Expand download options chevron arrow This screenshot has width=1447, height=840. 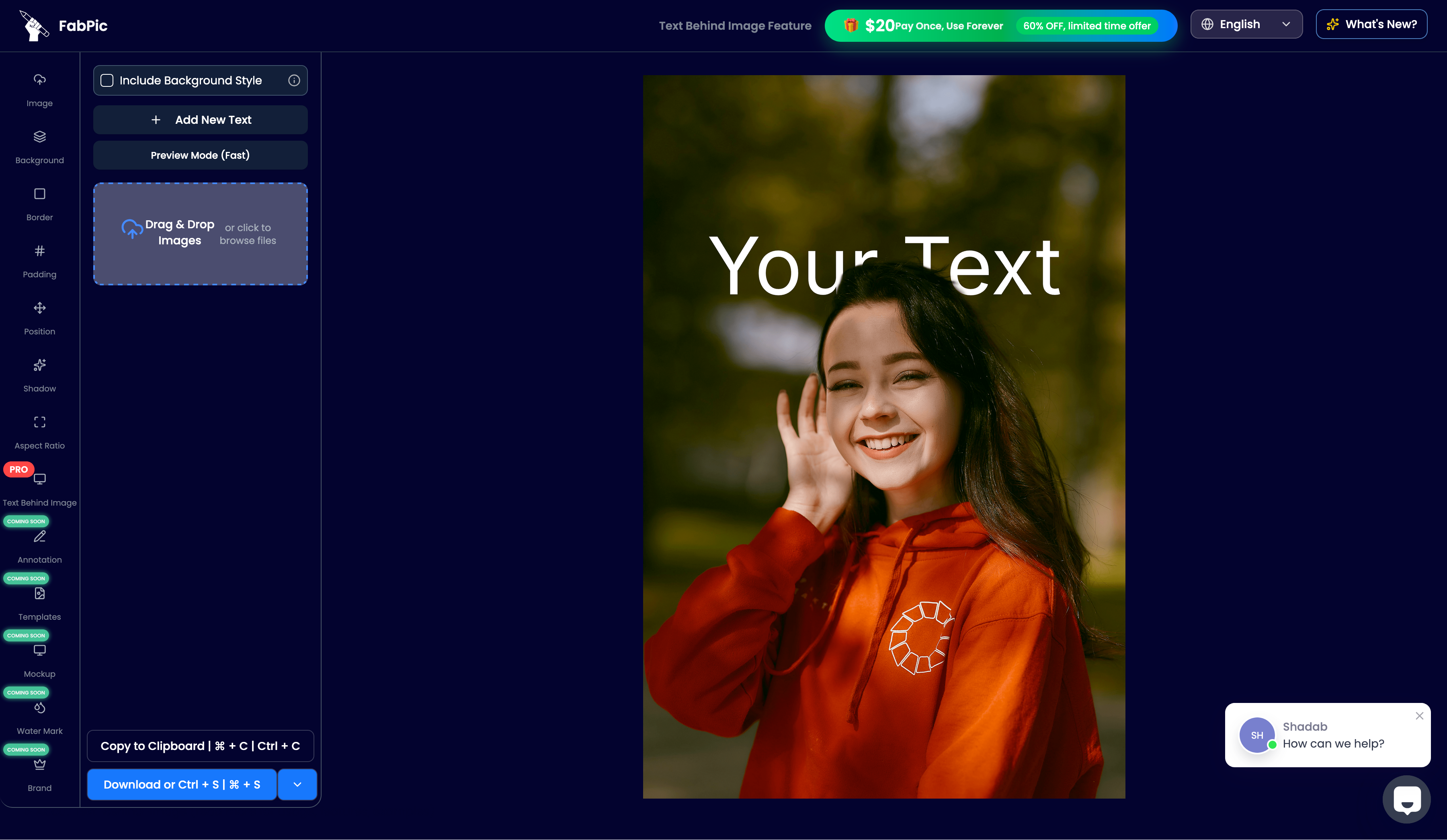297,784
